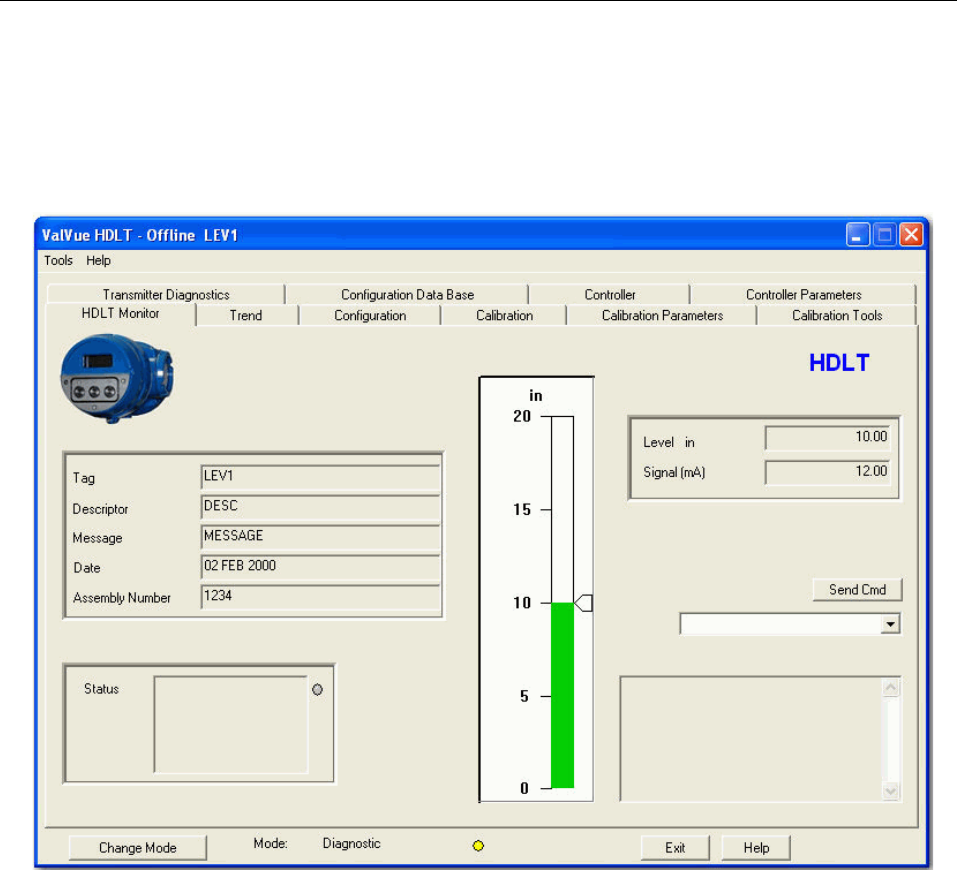
Task: Click the Descriptor field containing DESC
Action: coord(320,507)
